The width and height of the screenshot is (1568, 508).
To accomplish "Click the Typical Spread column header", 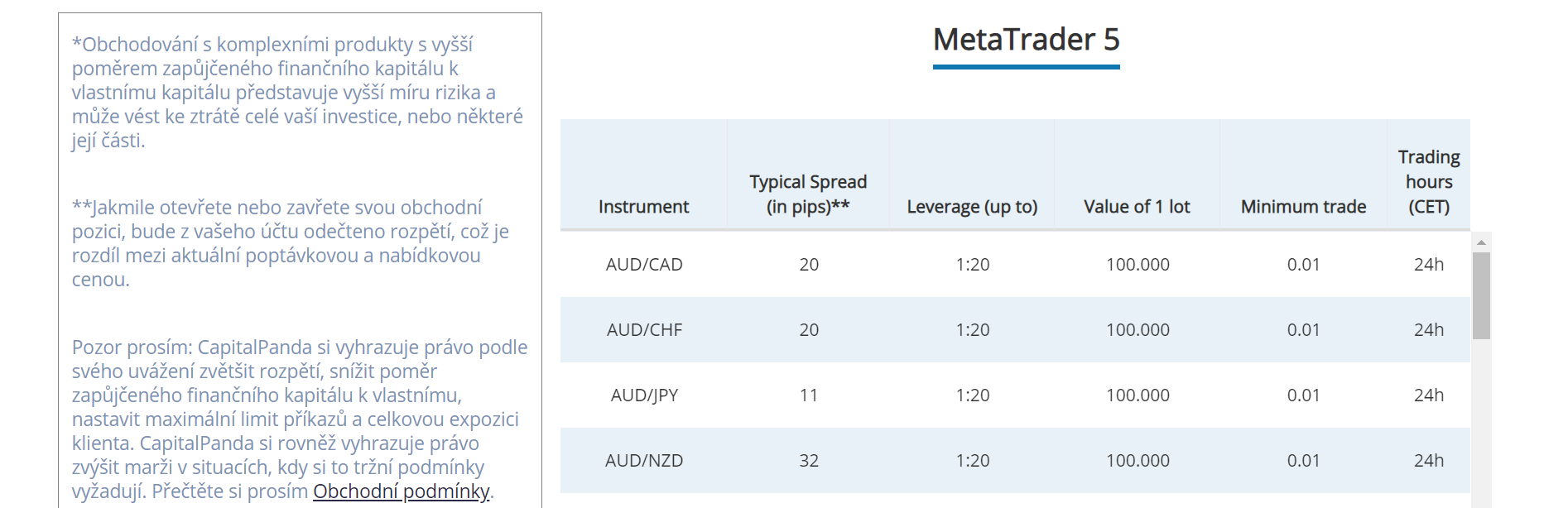I will (808, 194).
